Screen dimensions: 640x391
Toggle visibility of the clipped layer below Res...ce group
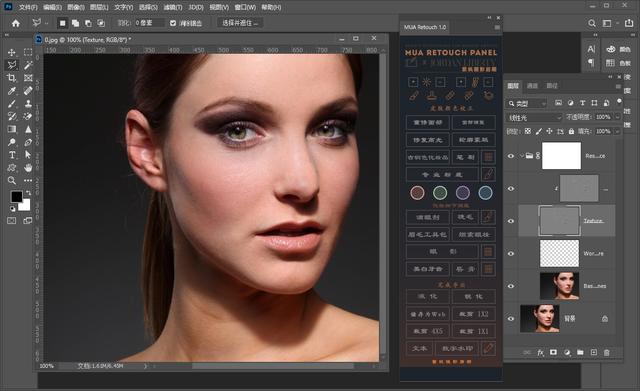click(511, 189)
